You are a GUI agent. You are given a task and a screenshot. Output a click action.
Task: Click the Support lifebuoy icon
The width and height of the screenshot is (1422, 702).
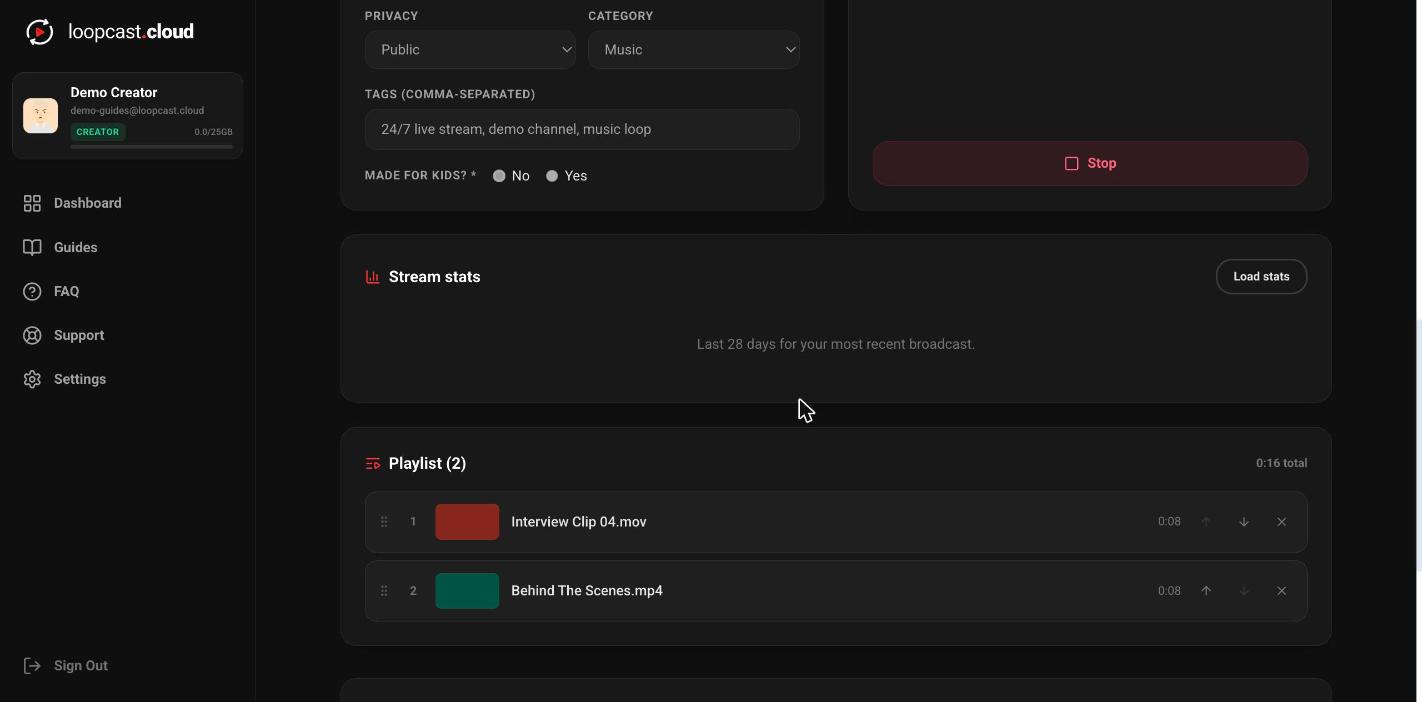[x=32, y=335]
